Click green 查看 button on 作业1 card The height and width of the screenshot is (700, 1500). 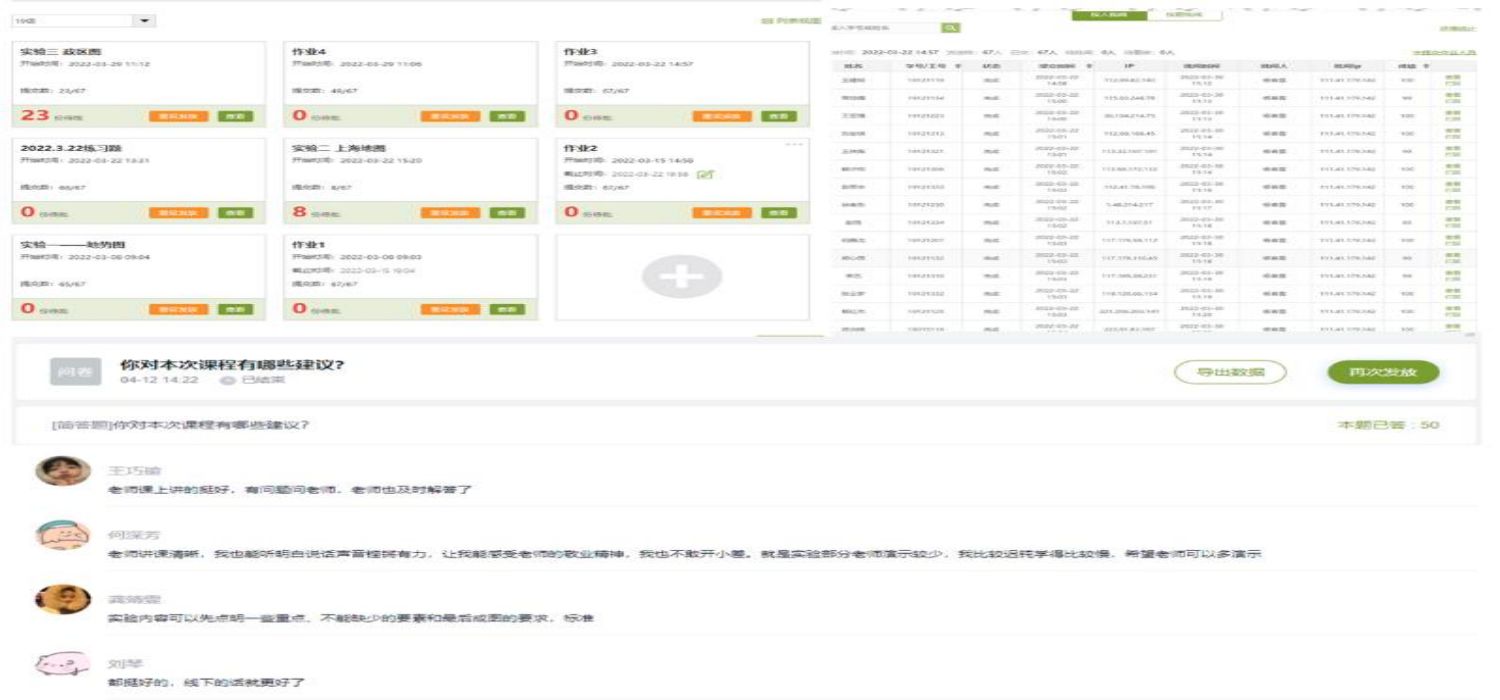click(x=507, y=310)
